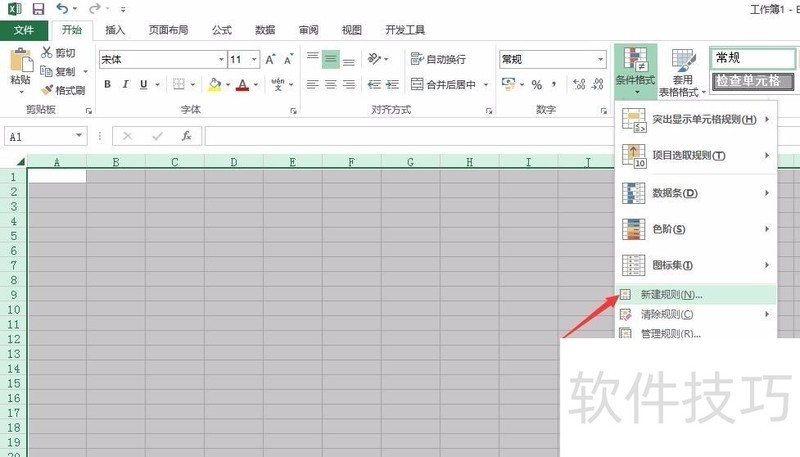This screenshot has width=800, height=457.
Task: Click the 条件格式 conditional formatting button
Action: coord(635,71)
